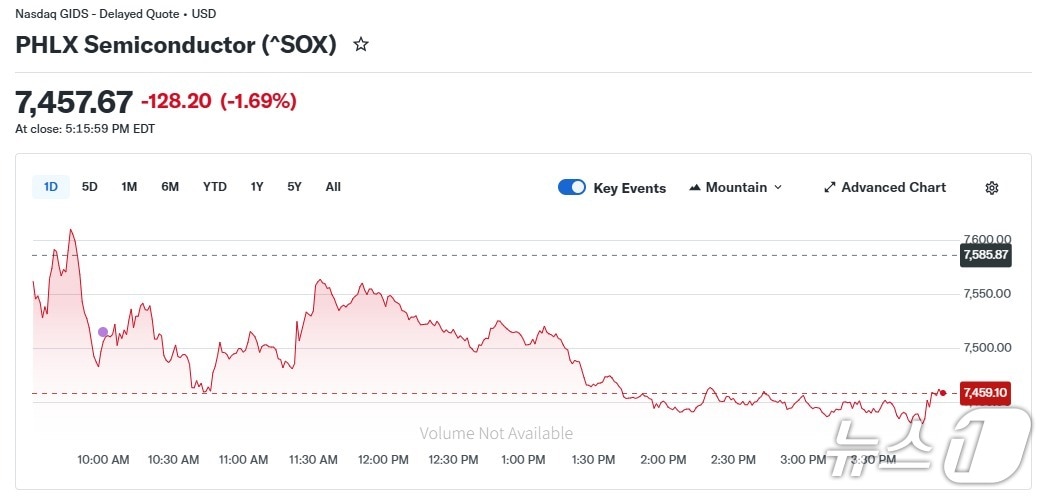Choose the 1M range tab
The image size is (1047, 499).
(129, 187)
